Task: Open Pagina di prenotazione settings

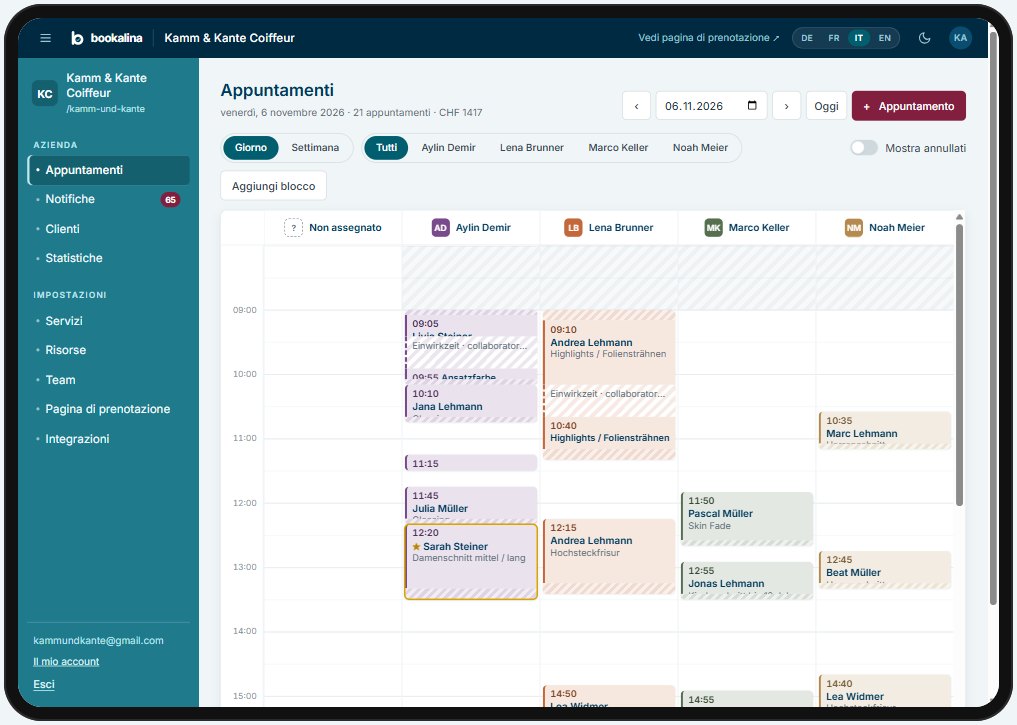Action: (109, 409)
